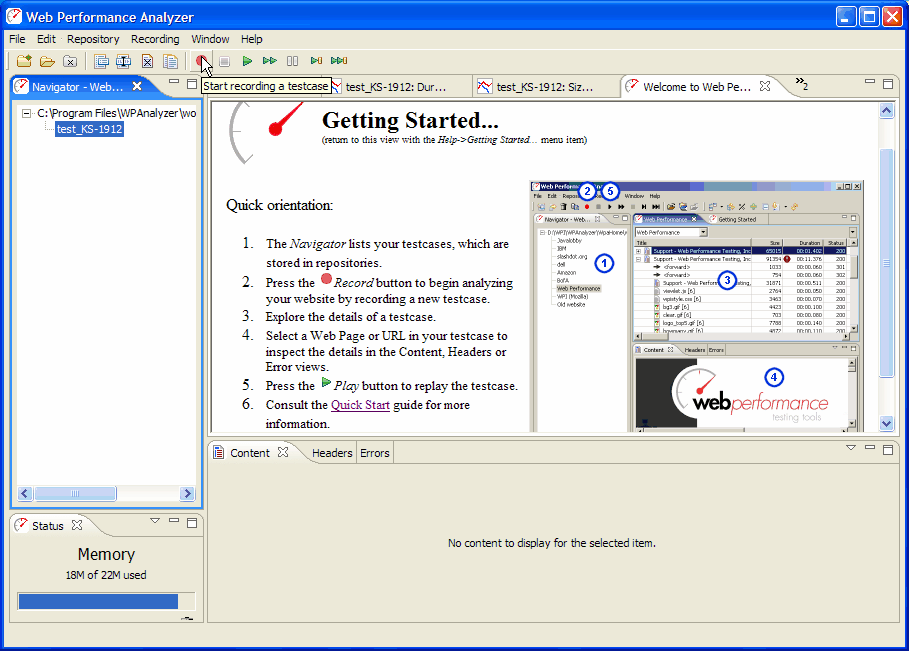Screen dimensions: 909x651
Task: Click the Pause icon in the toolbar
Action: pos(293,62)
